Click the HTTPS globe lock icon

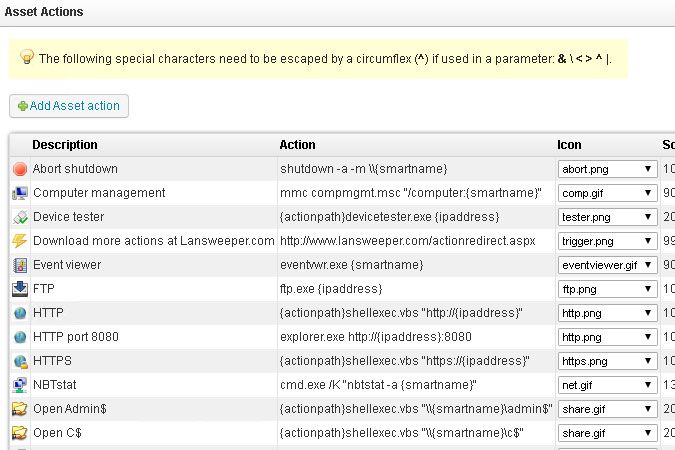coord(20,361)
